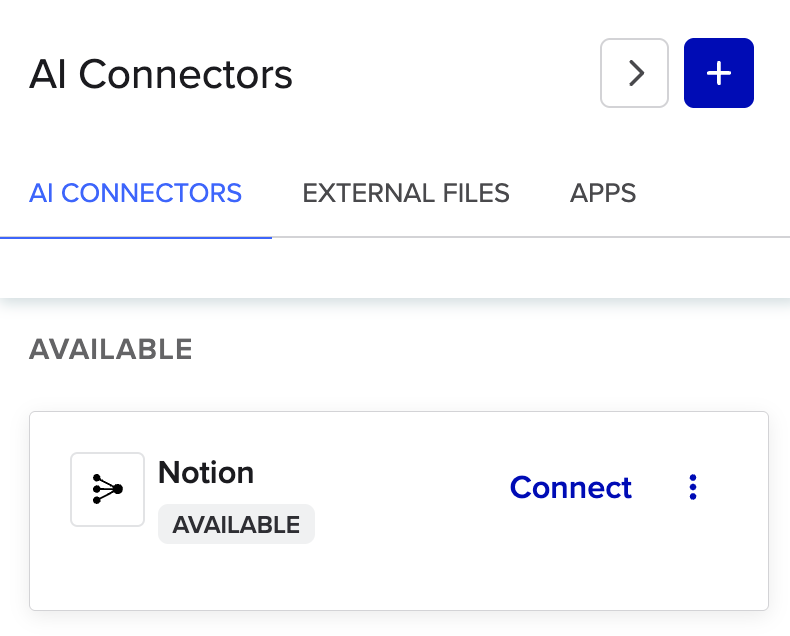Click gray background beside the AVAILABLE heading
The image size is (790, 636).
480,349
